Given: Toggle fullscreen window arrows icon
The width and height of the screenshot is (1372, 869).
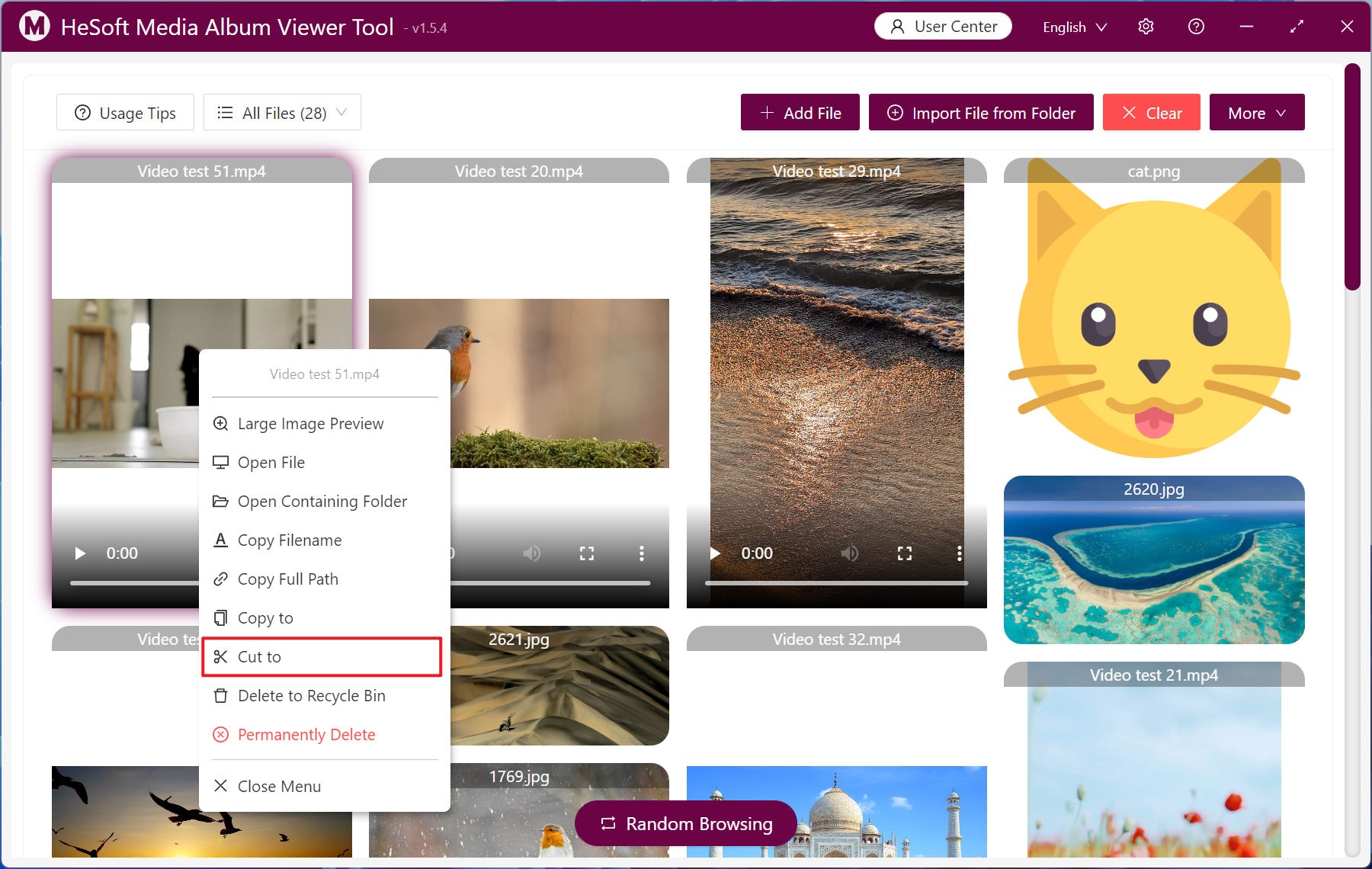Looking at the screenshot, I should pos(1297,27).
